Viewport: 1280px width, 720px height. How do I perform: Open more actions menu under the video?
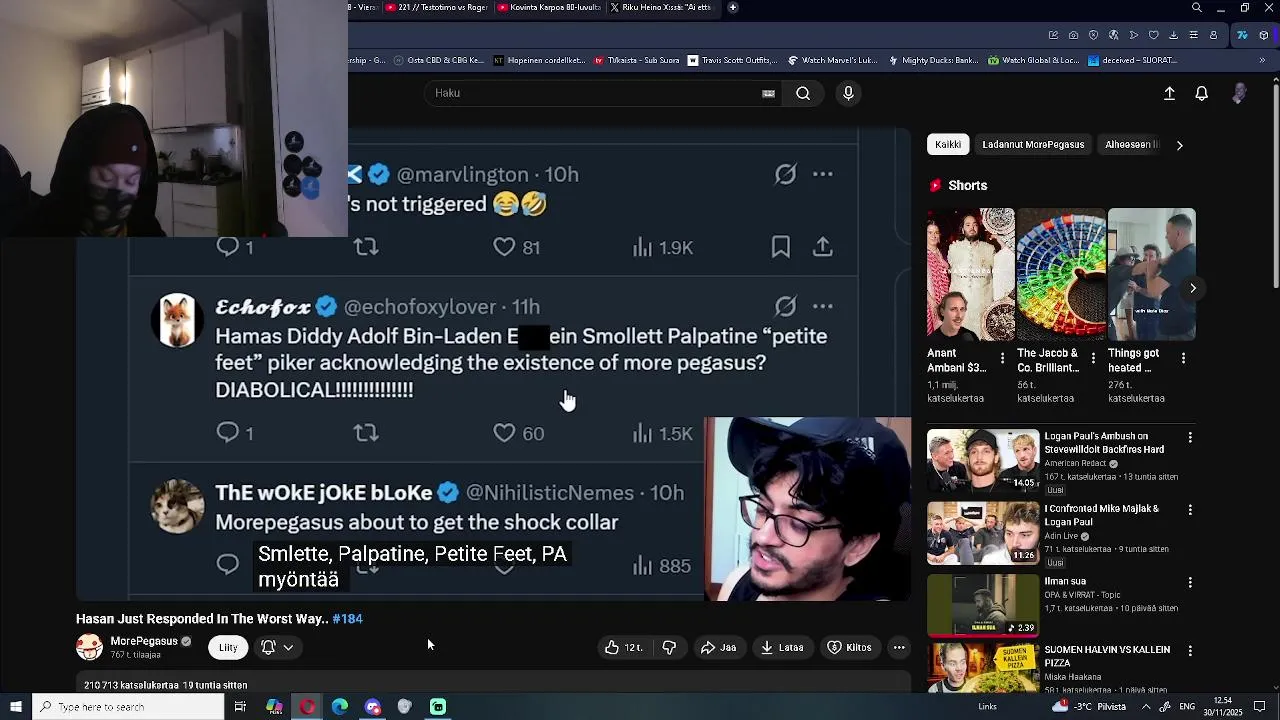pyautogui.click(x=899, y=647)
